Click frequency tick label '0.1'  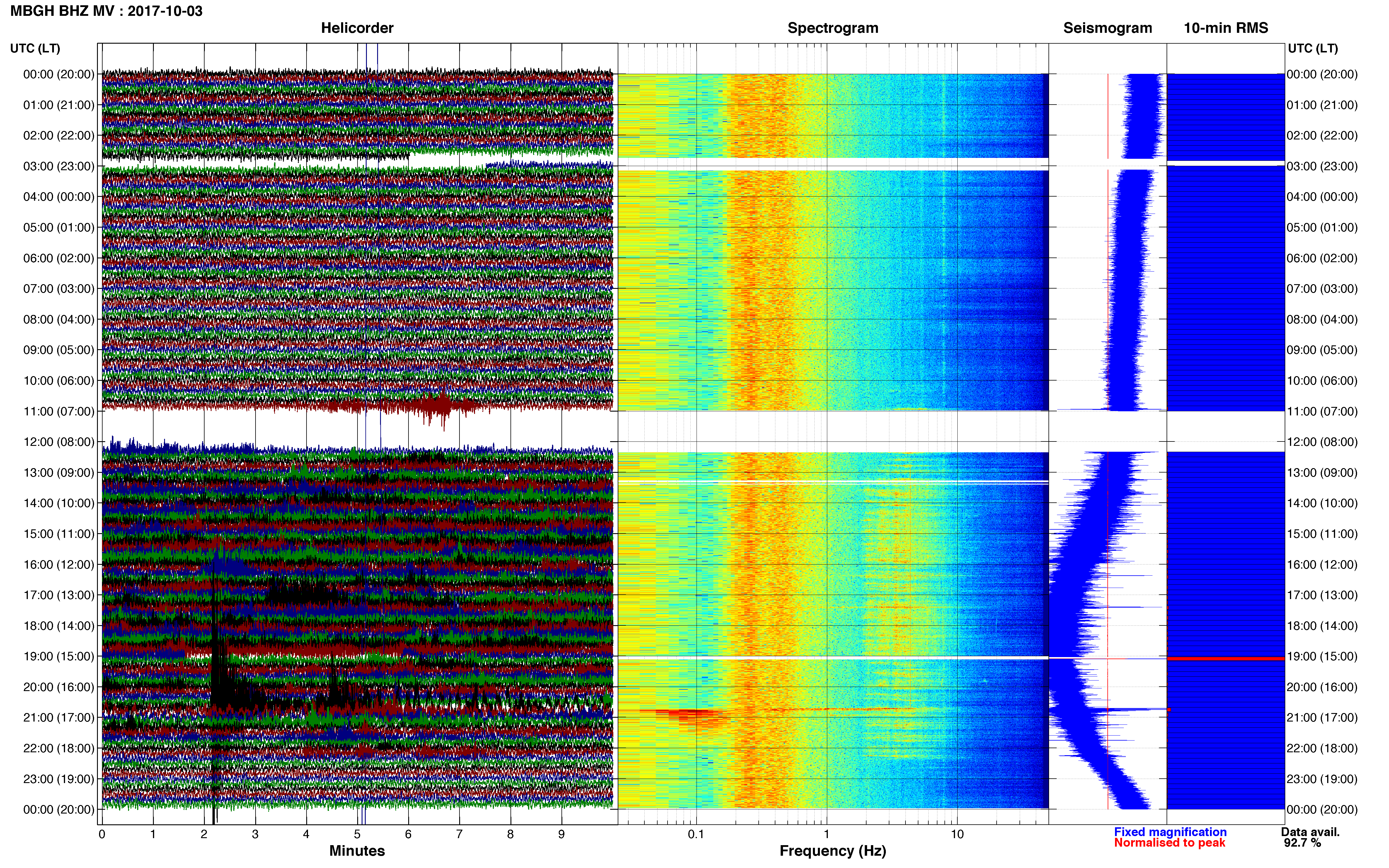(x=696, y=835)
